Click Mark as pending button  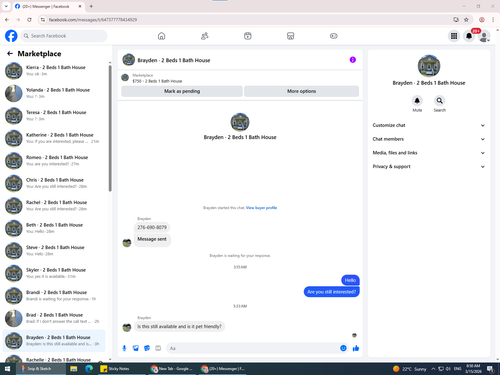(182, 91)
